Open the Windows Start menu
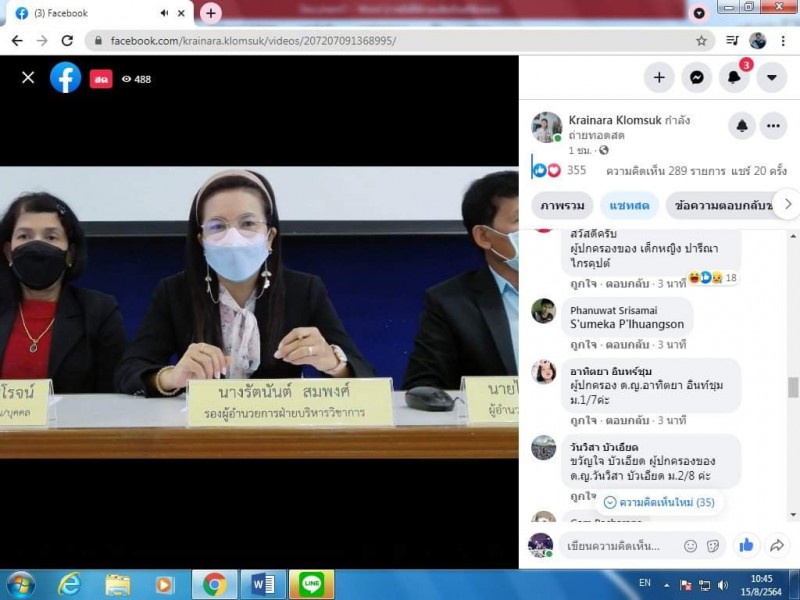This screenshot has height=600, width=800. coord(20,585)
